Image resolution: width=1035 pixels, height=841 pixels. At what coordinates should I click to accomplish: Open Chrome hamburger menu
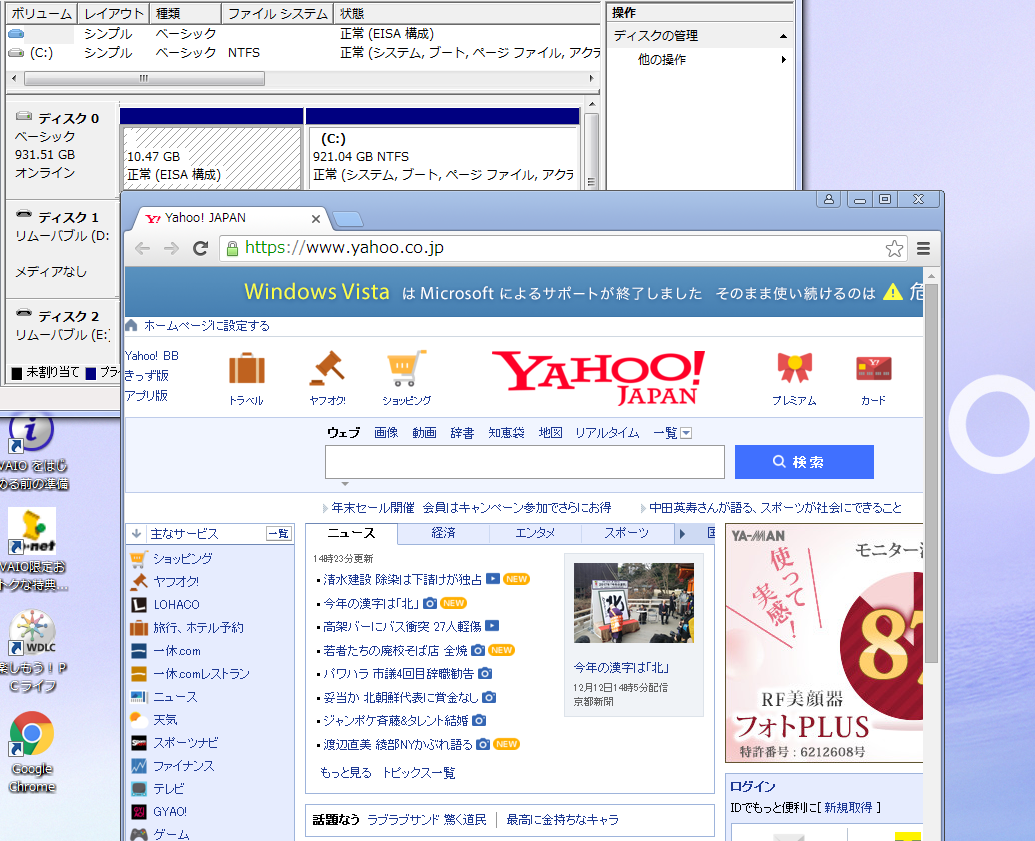point(923,248)
